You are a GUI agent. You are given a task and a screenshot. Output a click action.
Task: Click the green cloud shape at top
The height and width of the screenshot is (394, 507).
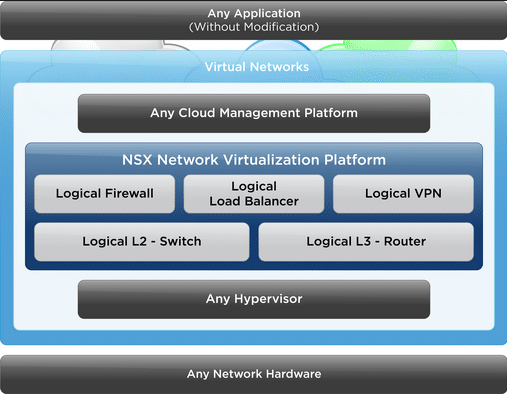[387, 45]
